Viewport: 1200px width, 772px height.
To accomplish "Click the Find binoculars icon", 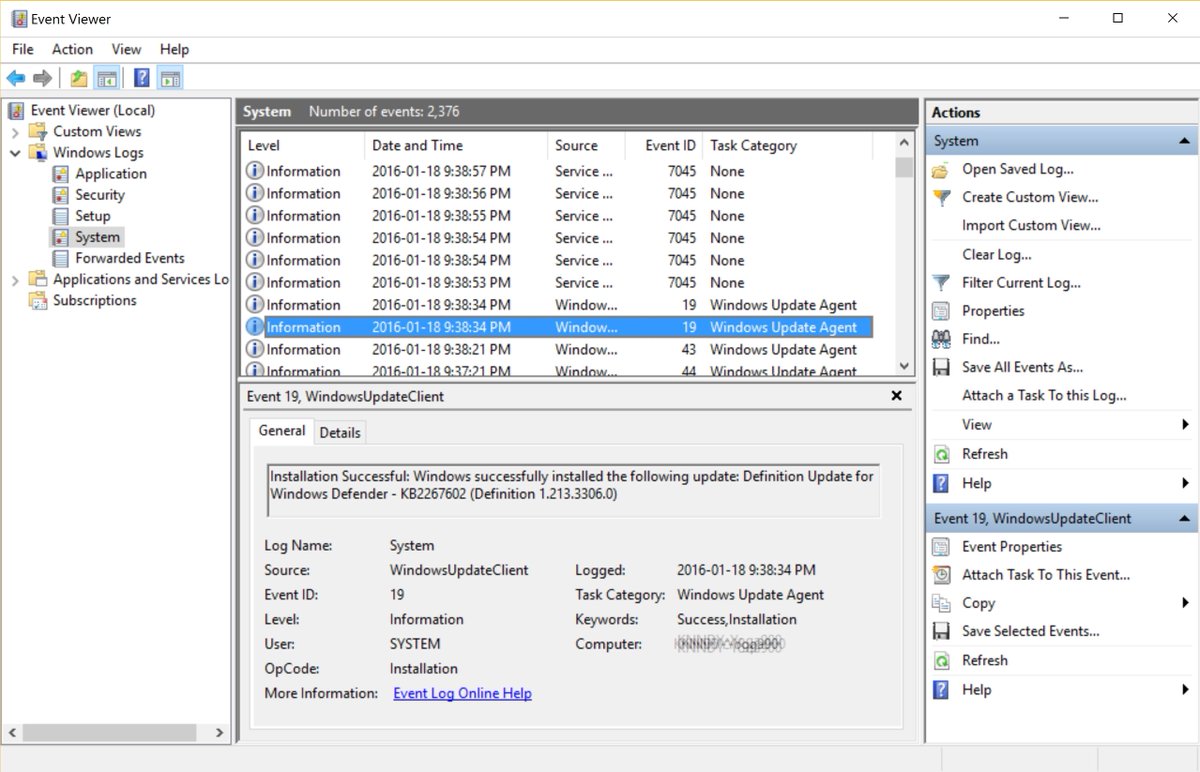I will 941,339.
